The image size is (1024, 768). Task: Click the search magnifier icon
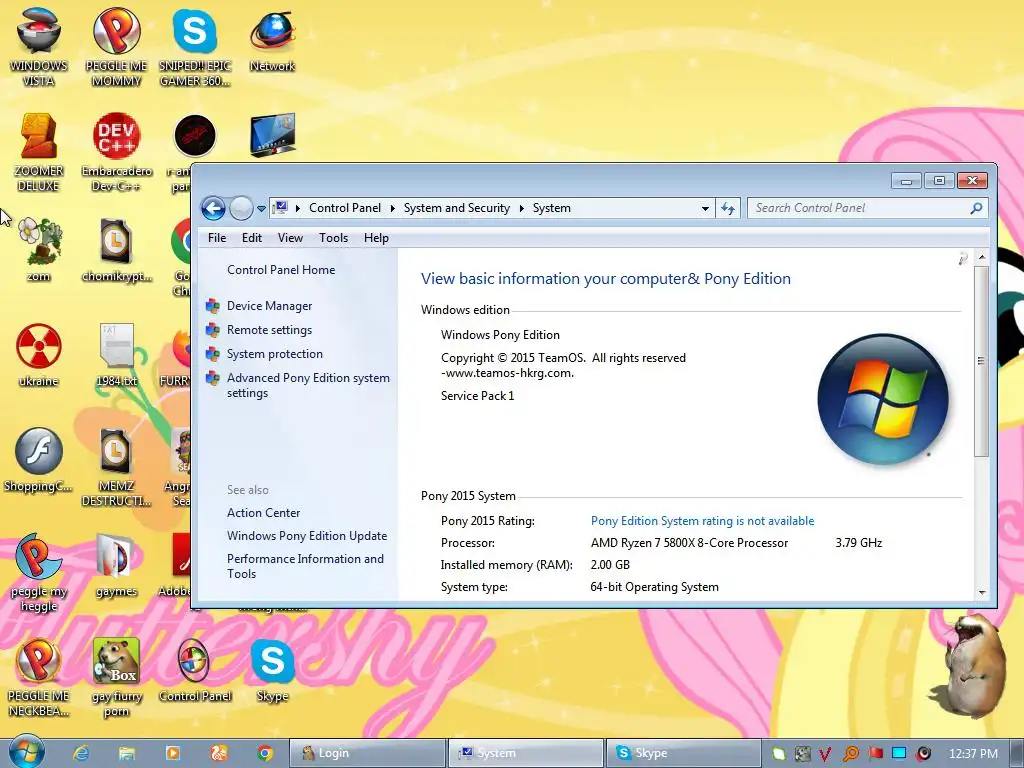point(976,208)
